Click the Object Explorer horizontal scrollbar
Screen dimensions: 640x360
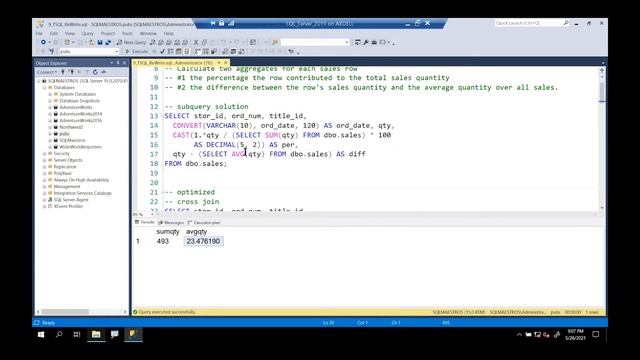pos(65,312)
